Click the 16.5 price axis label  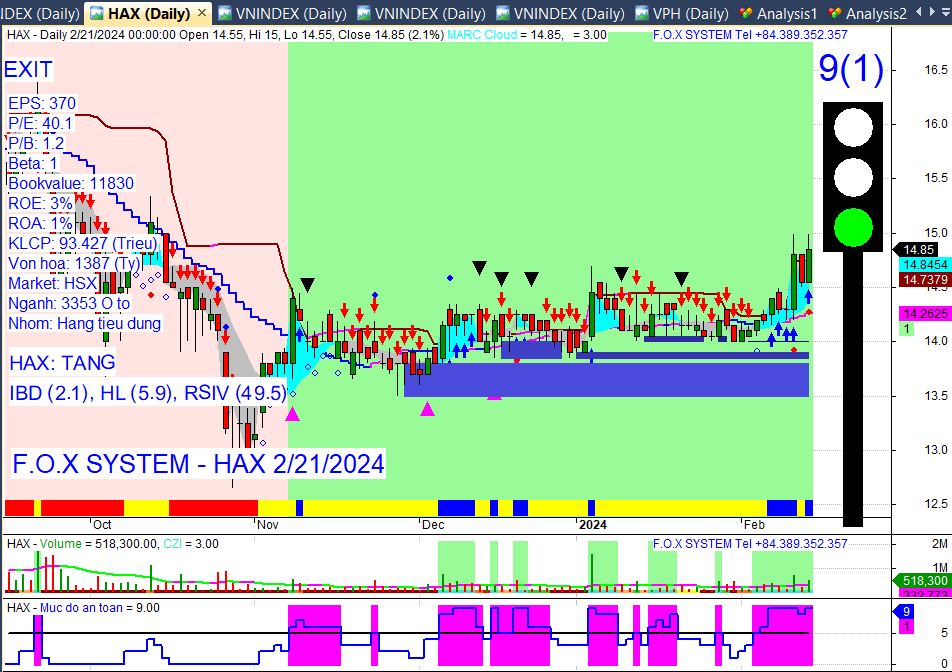pos(936,70)
